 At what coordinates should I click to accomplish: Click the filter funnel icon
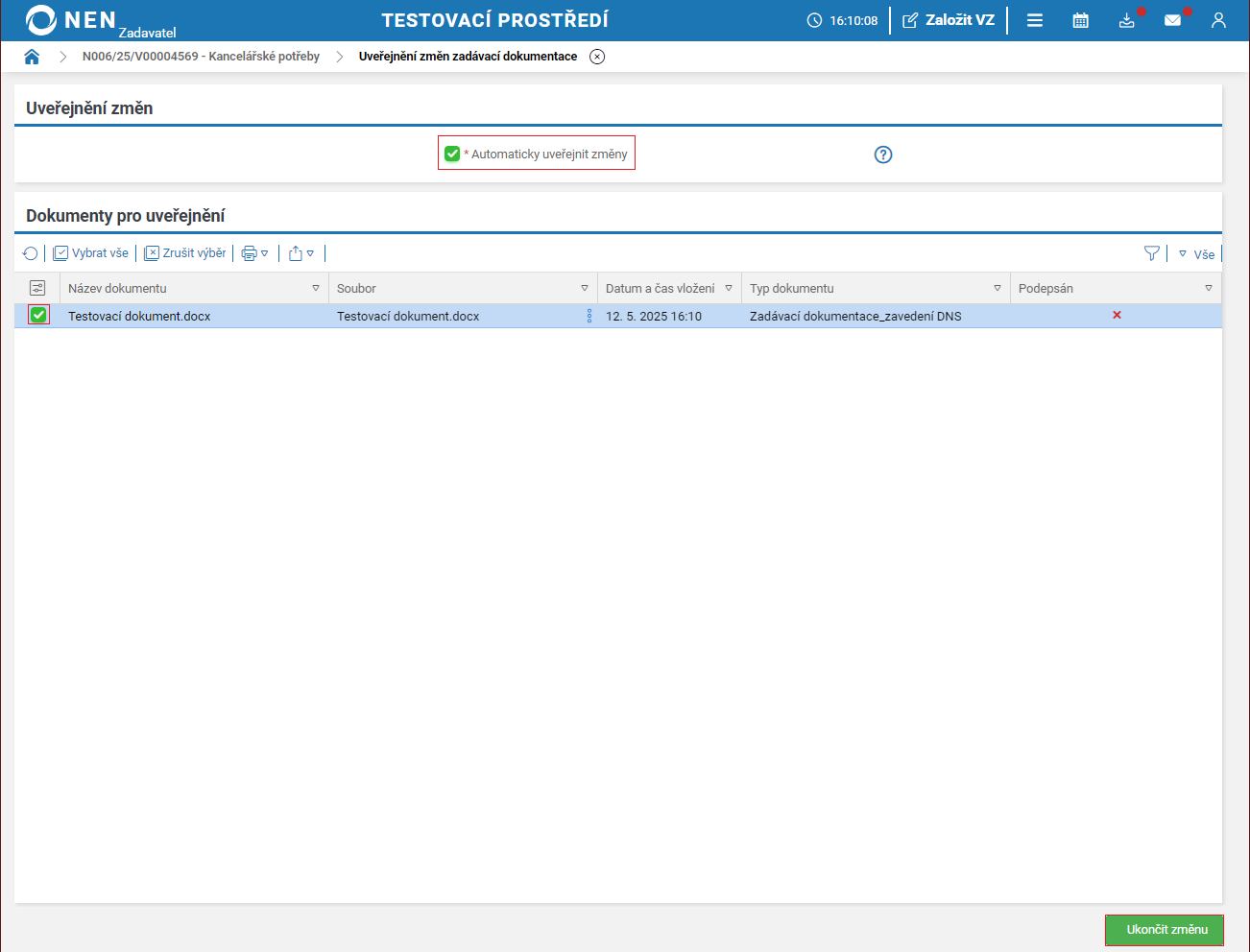coord(1152,253)
